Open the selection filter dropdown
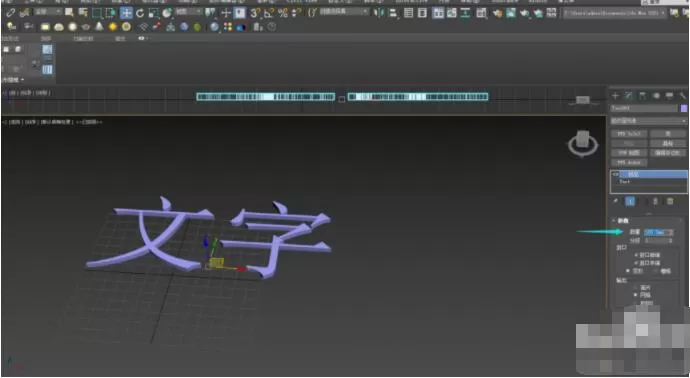Screen dimensions: 690x378 pyautogui.click(x=48, y=12)
